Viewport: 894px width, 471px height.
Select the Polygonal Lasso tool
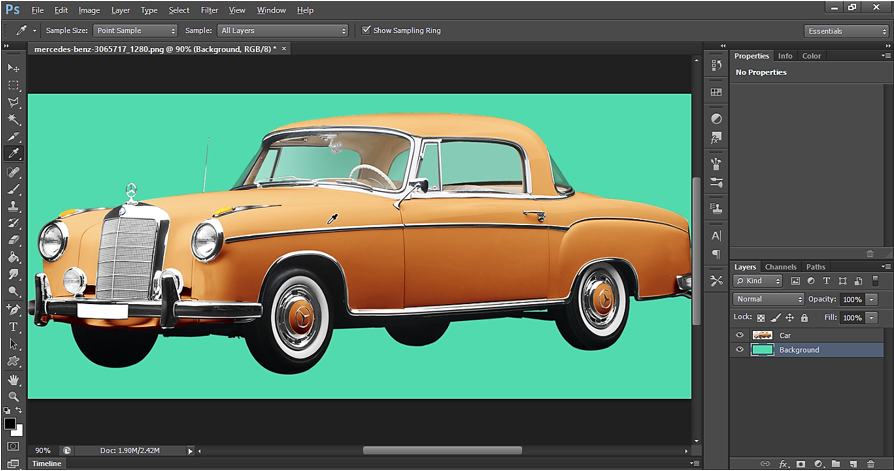point(13,103)
